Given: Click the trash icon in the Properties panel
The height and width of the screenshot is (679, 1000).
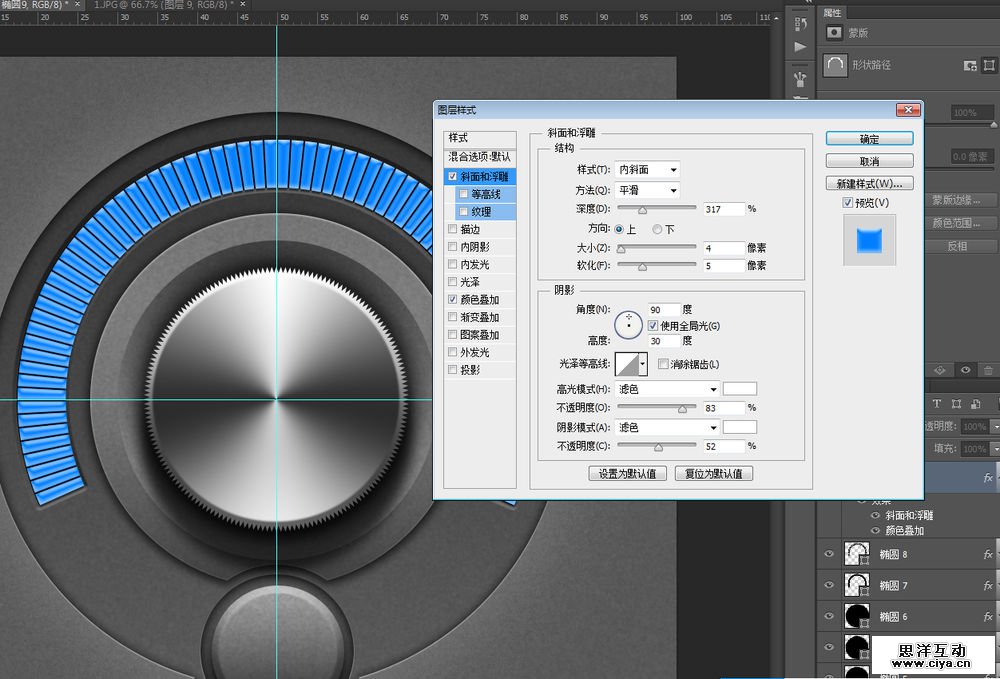Looking at the screenshot, I should point(988,370).
